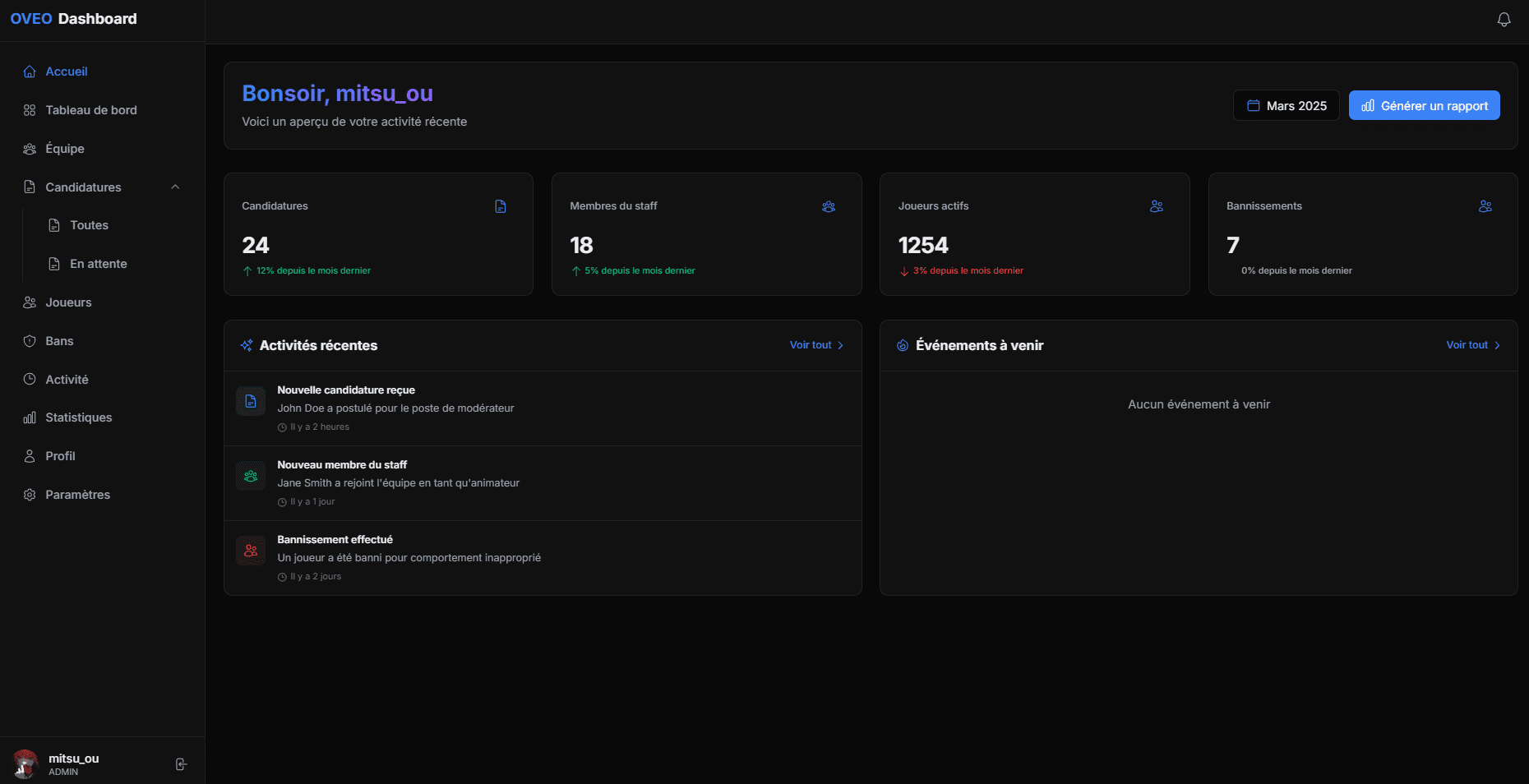Click the Bans shield icon
Image resolution: width=1529 pixels, height=784 pixels.
30,341
